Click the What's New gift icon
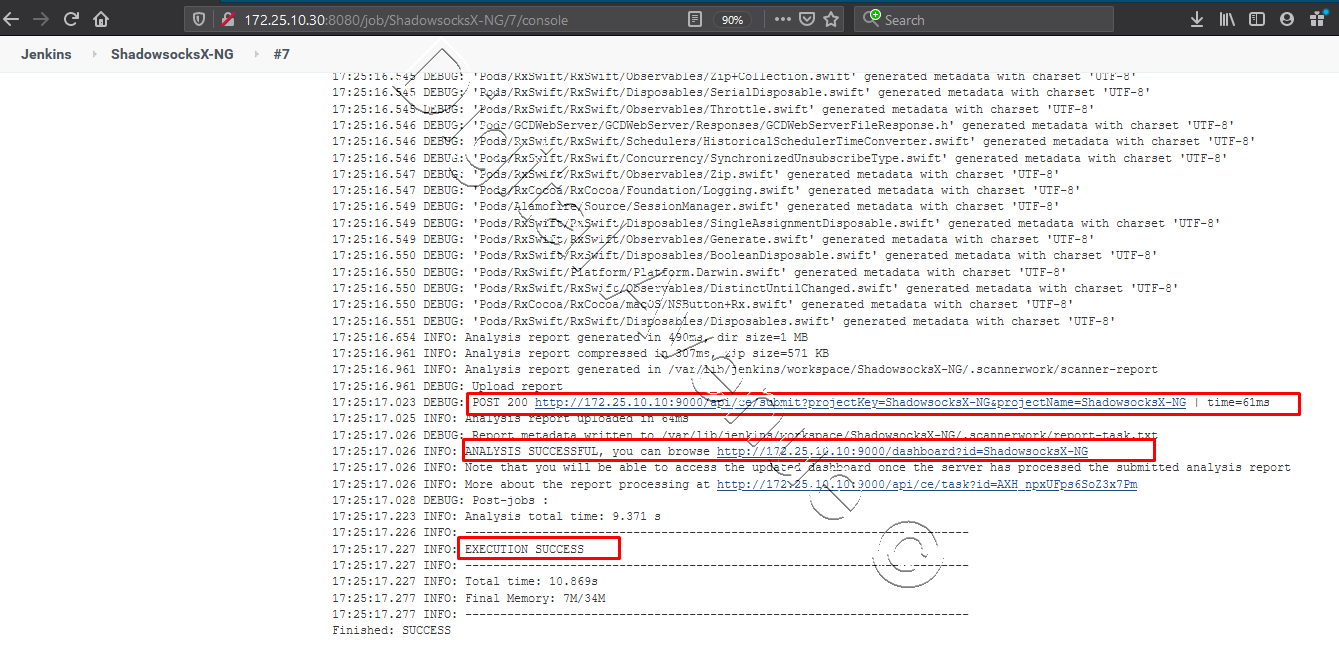The image size is (1339, 649). tap(1316, 18)
